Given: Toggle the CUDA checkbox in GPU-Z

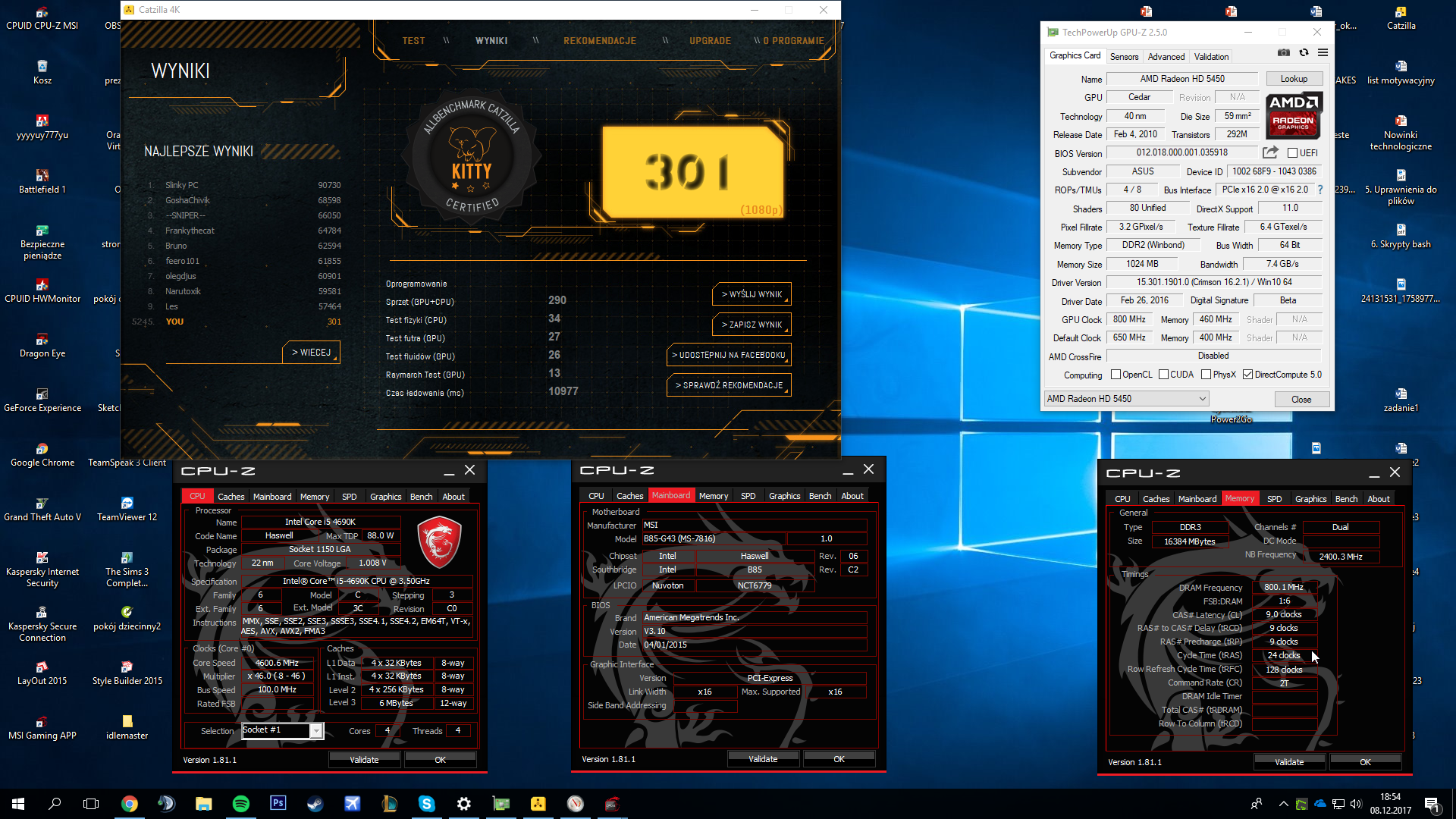Looking at the screenshot, I should (1163, 375).
